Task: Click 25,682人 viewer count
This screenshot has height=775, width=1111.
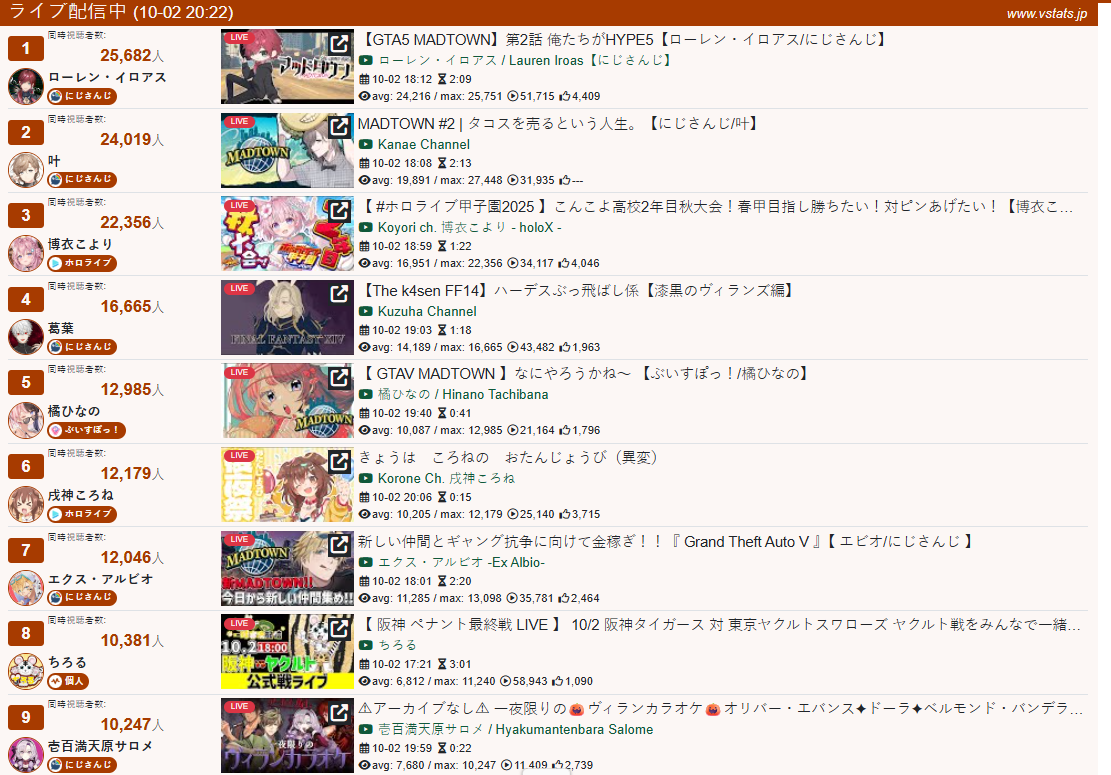Action: 132,55
